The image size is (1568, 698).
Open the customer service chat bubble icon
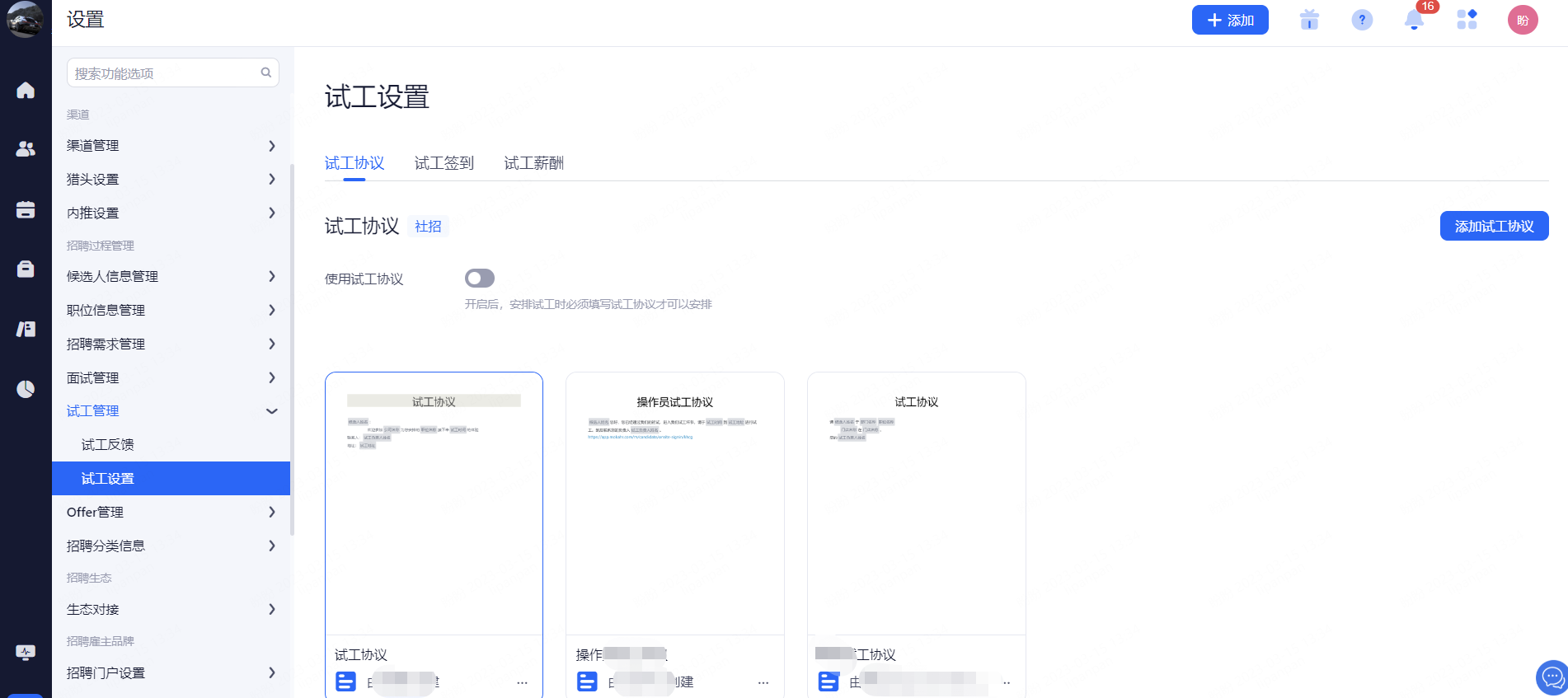(x=1552, y=678)
